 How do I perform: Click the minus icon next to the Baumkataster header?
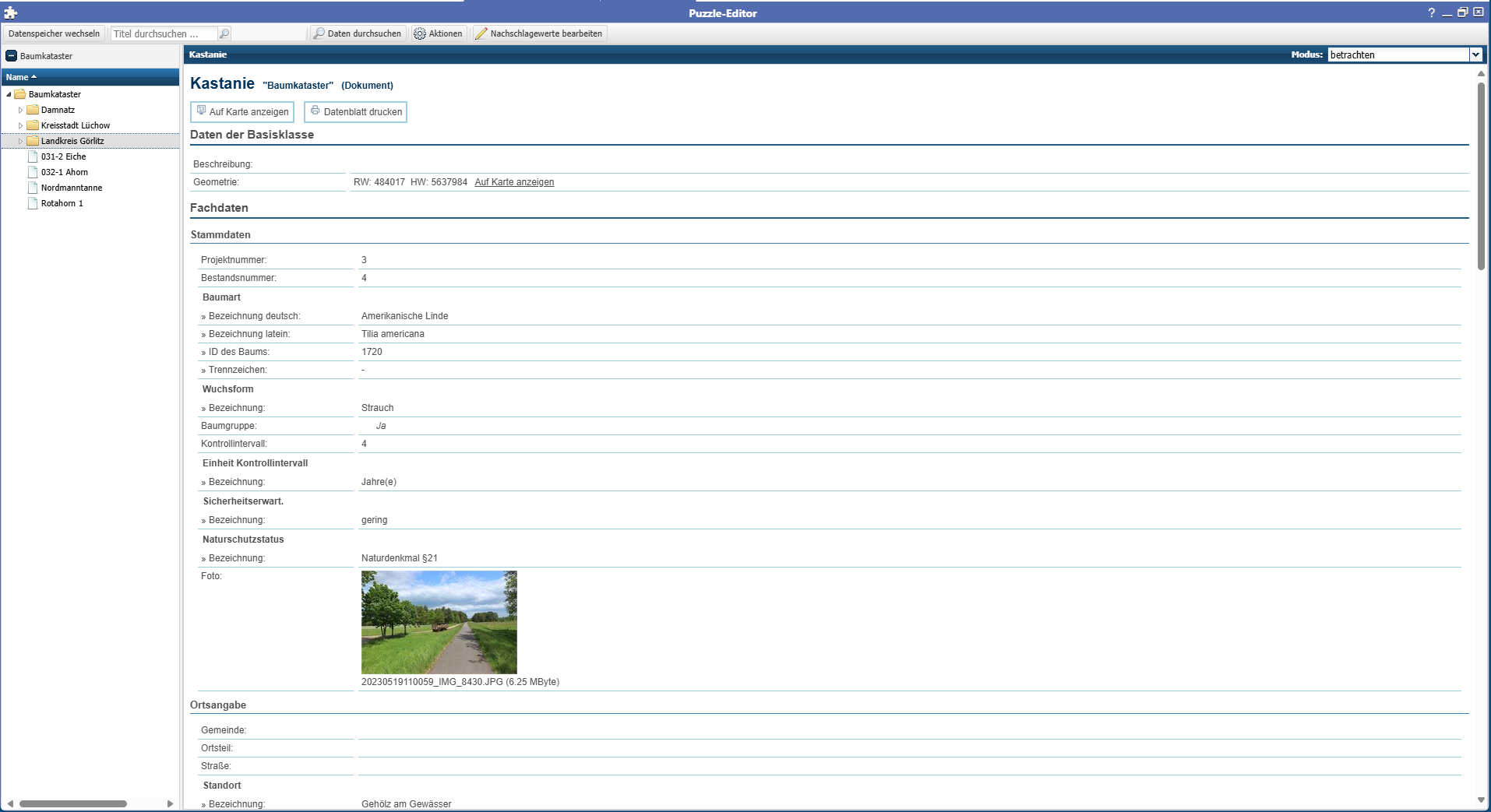(11, 56)
